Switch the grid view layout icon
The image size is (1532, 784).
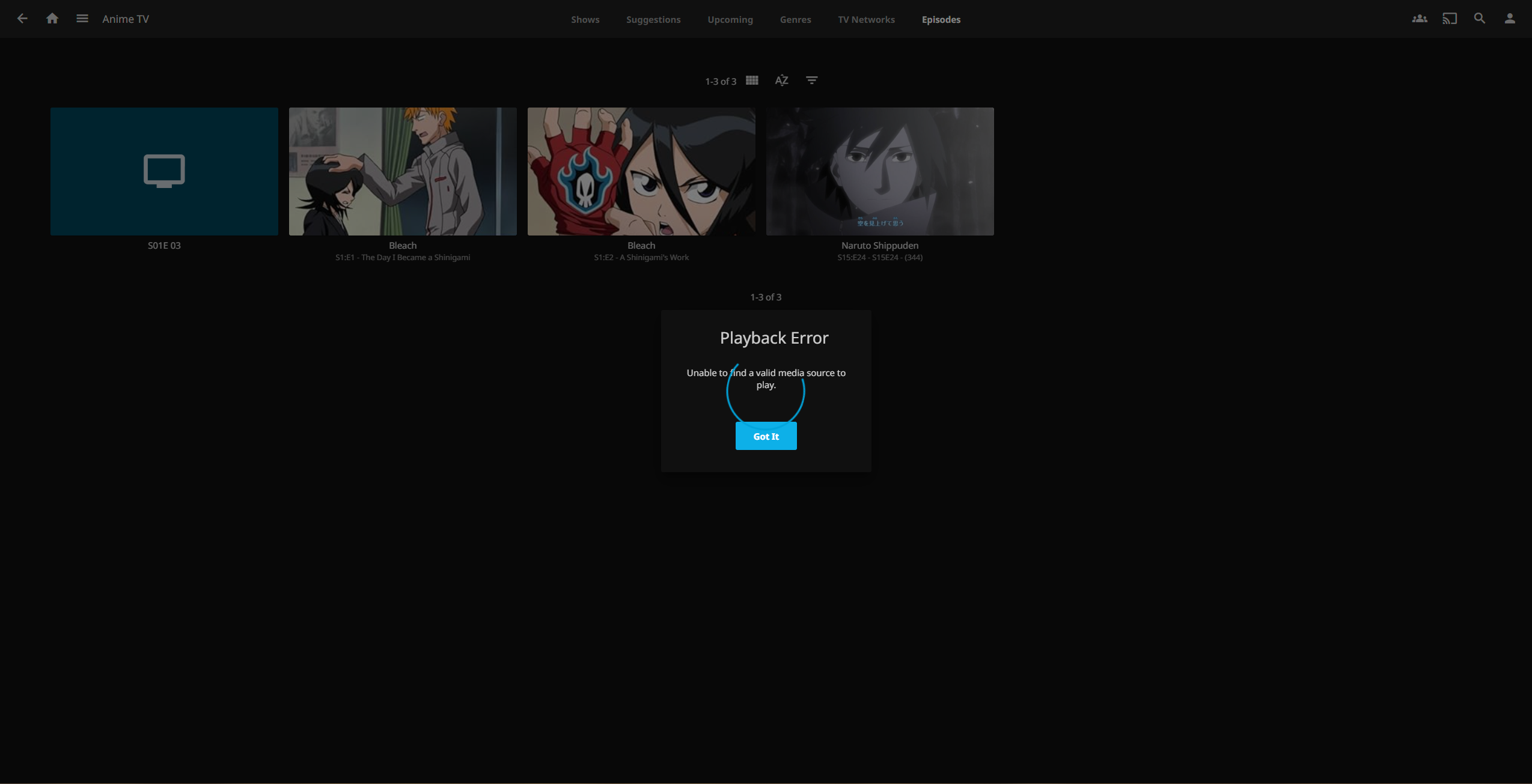point(752,81)
